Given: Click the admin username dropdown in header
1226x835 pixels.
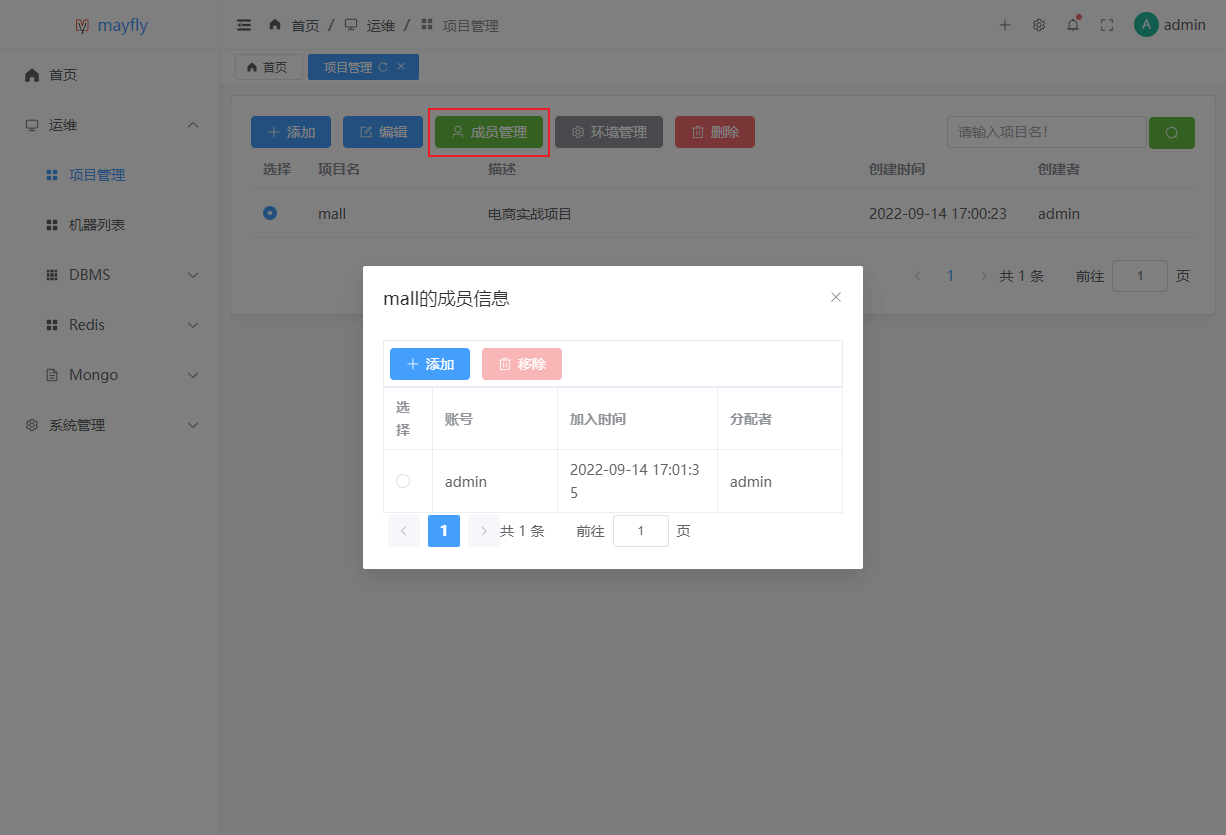Looking at the screenshot, I should click(x=1185, y=25).
